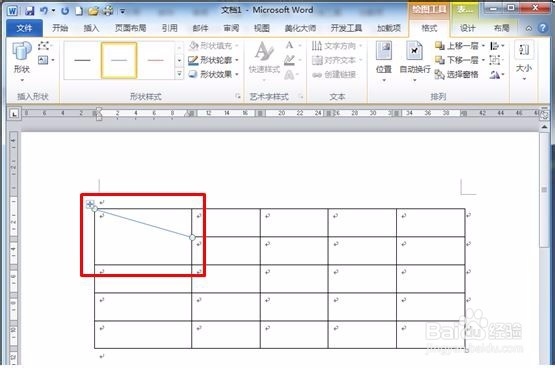Switch to the 页面布局 ribbon tab
The width and height of the screenshot is (555, 368).
[130, 28]
